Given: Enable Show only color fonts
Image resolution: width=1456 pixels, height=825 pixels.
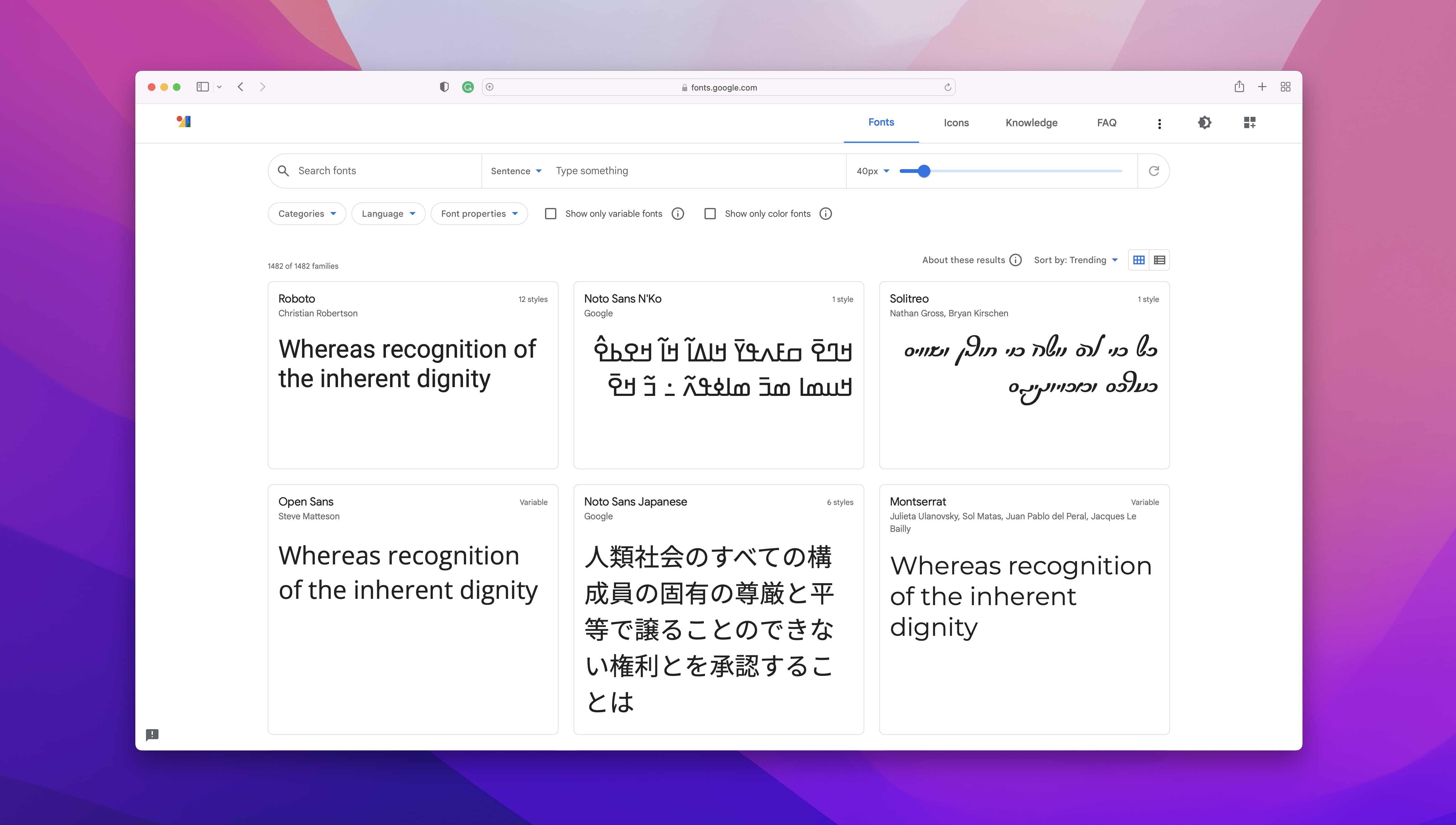Looking at the screenshot, I should point(710,214).
